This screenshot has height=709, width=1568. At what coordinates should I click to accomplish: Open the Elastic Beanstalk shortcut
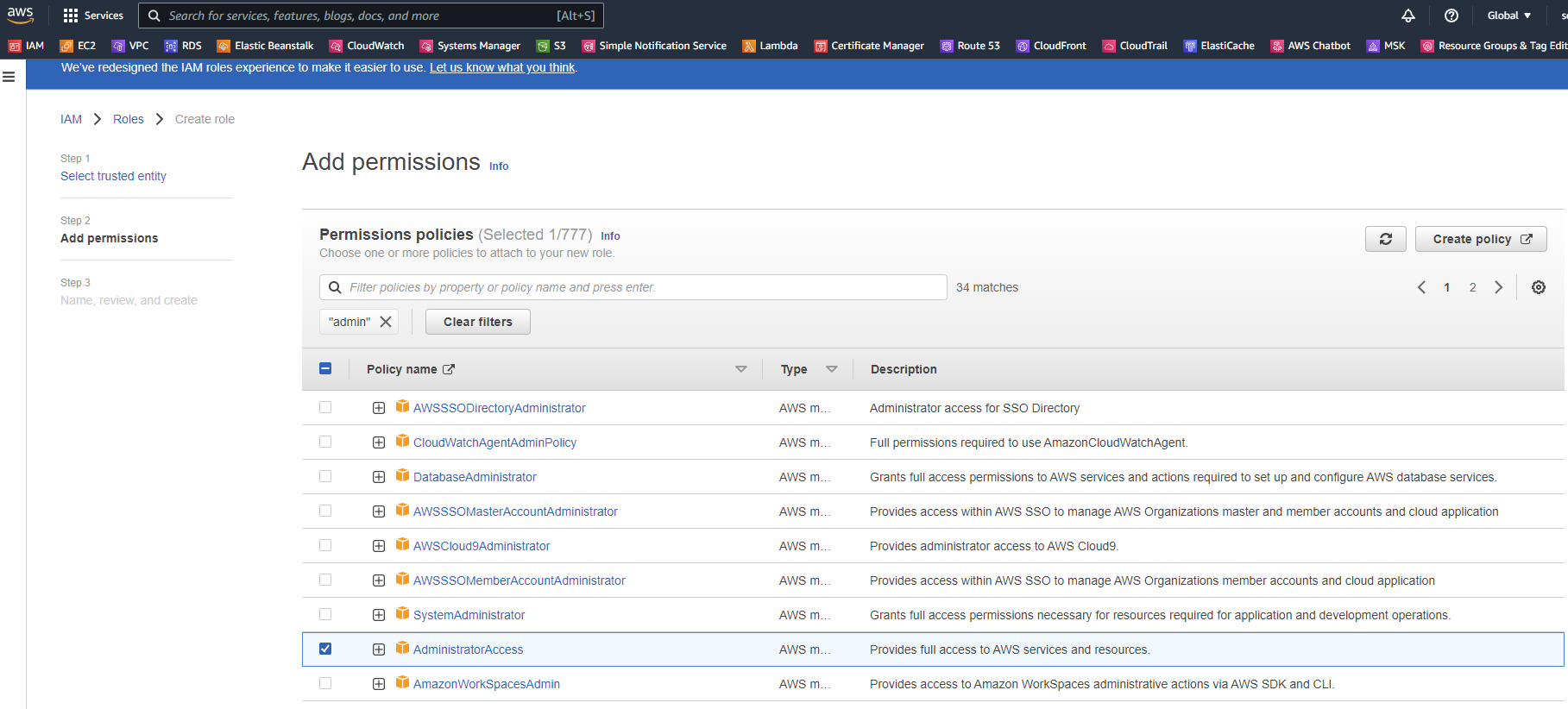pos(265,46)
